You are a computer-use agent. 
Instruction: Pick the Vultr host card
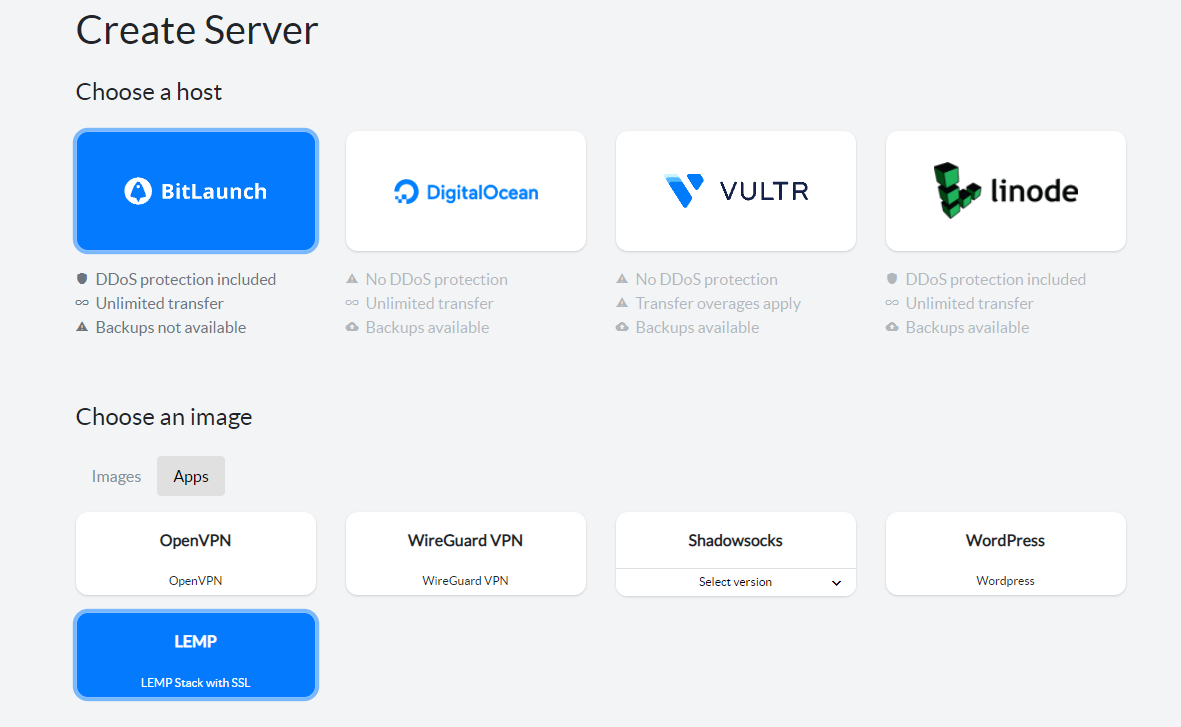(736, 191)
